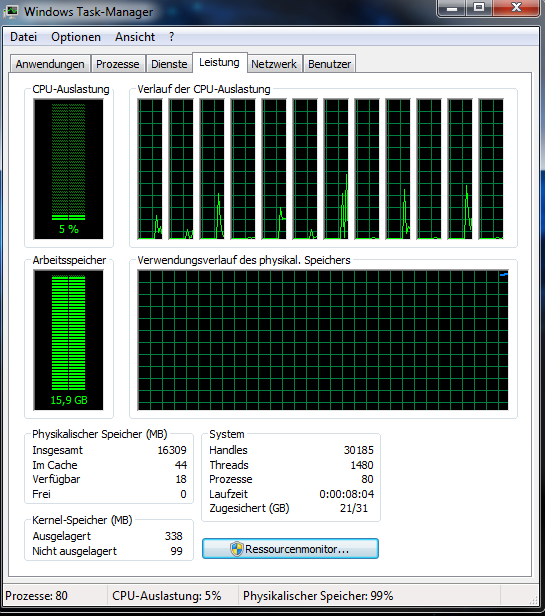Click the Verlauf der CPU-Auslastung label
This screenshot has height=616, width=545.
click(204, 89)
